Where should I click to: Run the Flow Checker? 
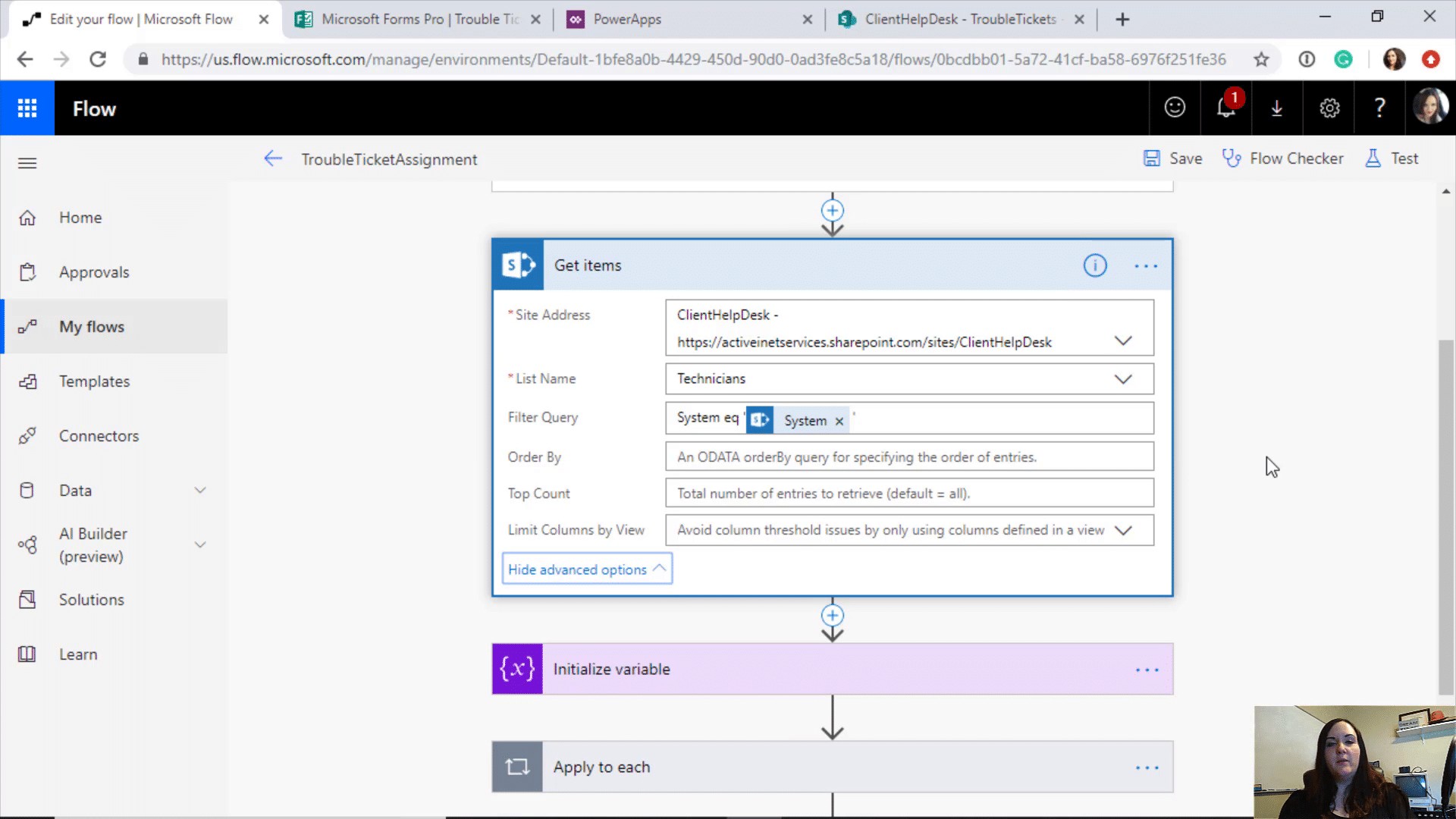point(1283,158)
